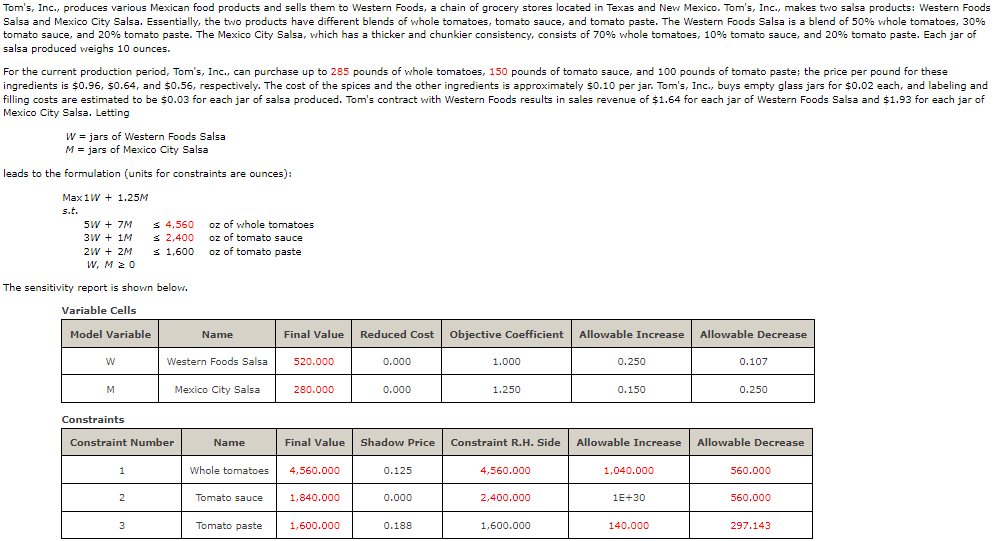
Task: Click the nonnegativity line "W, M ≥ 0"
Action: click(110, 264)
